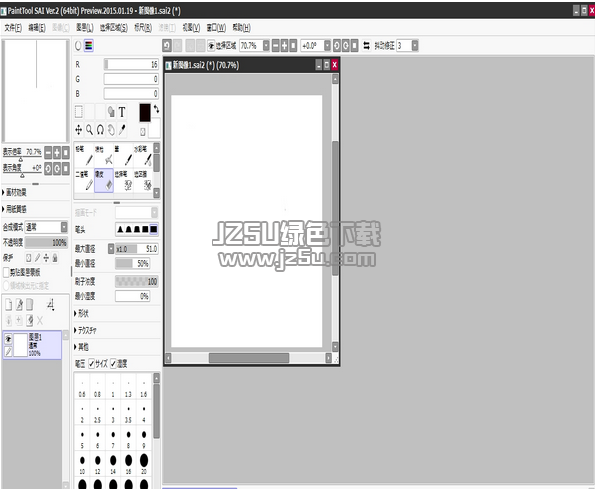Click the foreground black color swatch

[145, 113]
